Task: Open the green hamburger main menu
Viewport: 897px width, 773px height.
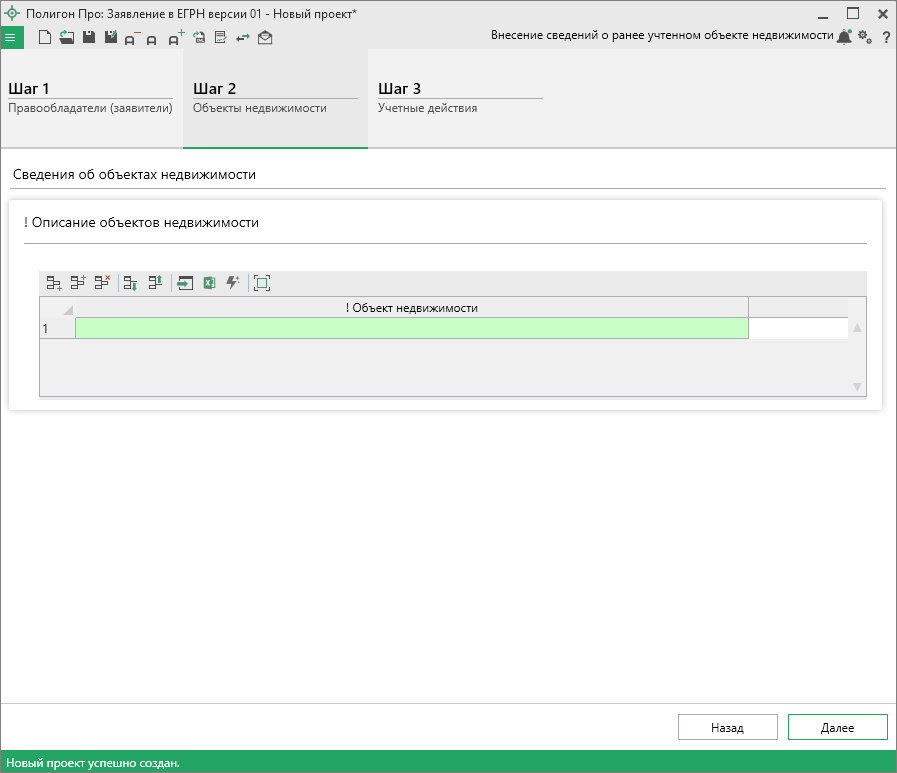Action: pos(11,37)
